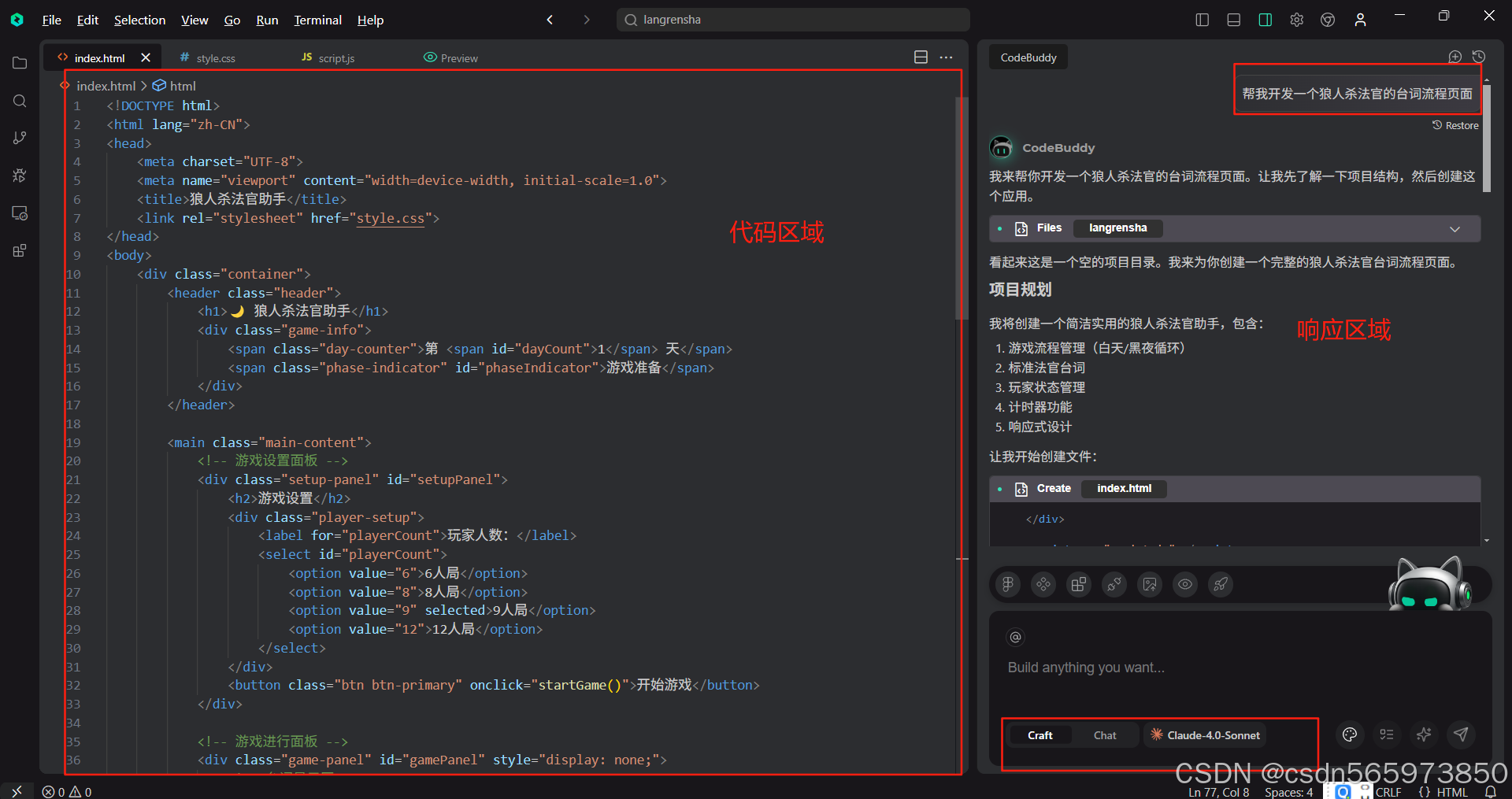Click Restore under the user message
The height and width of the screenshot is (799, 1512).
pos(1455,125)
